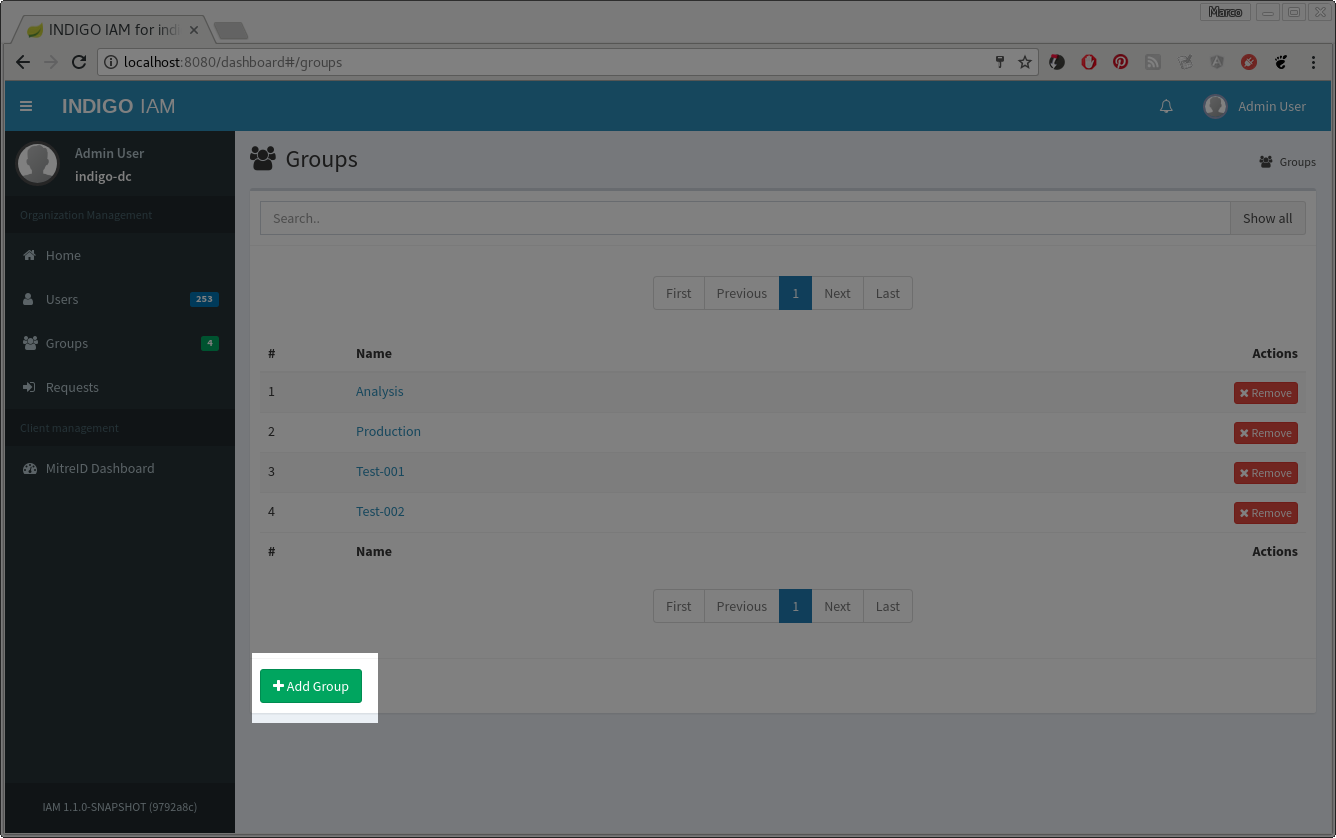Reload the page with refresh icon

pyautogui.click(x=79, y=62)
